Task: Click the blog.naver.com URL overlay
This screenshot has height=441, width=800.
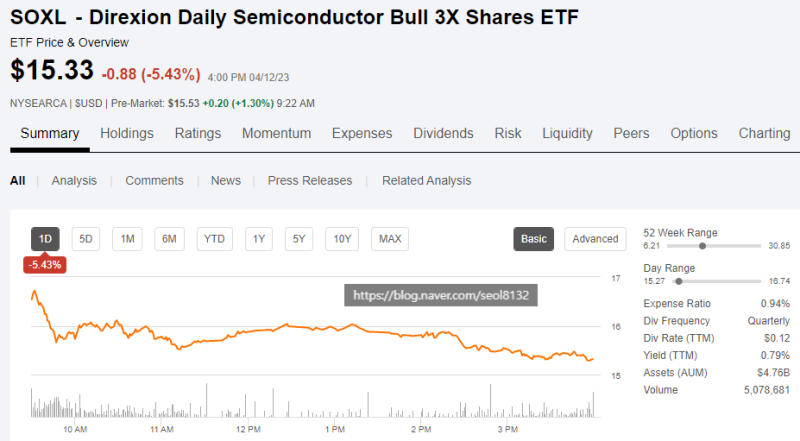Action: [440, 296]
